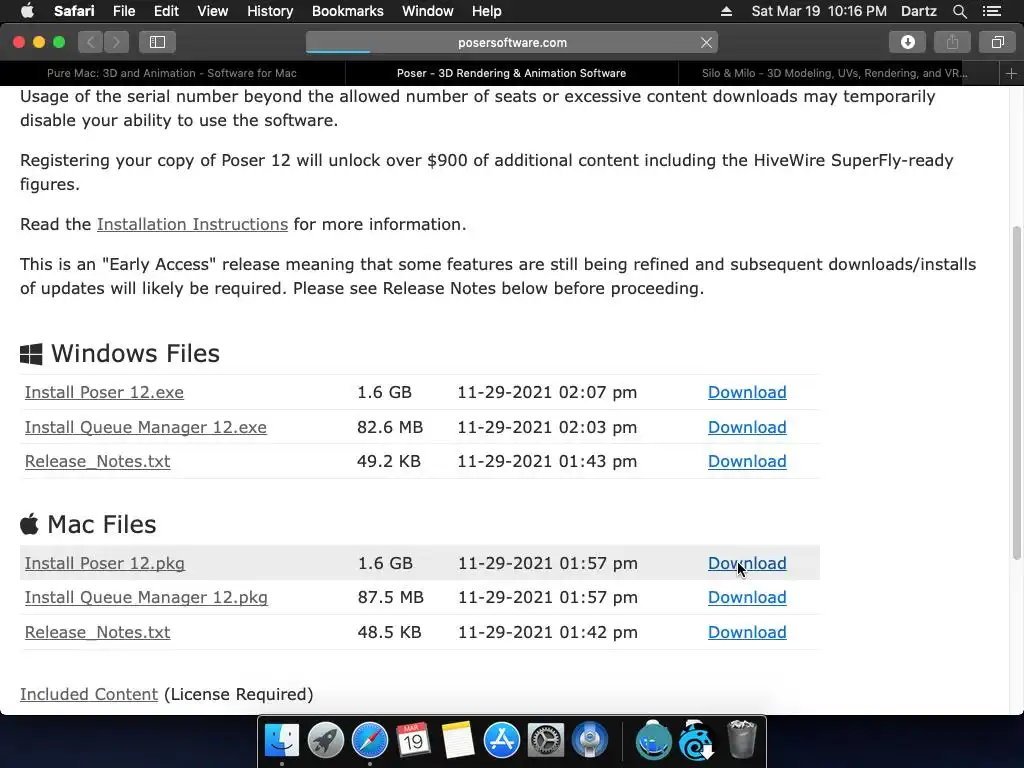Click the 11-29-2021 02:07 pm date cell

coord(547,392)
